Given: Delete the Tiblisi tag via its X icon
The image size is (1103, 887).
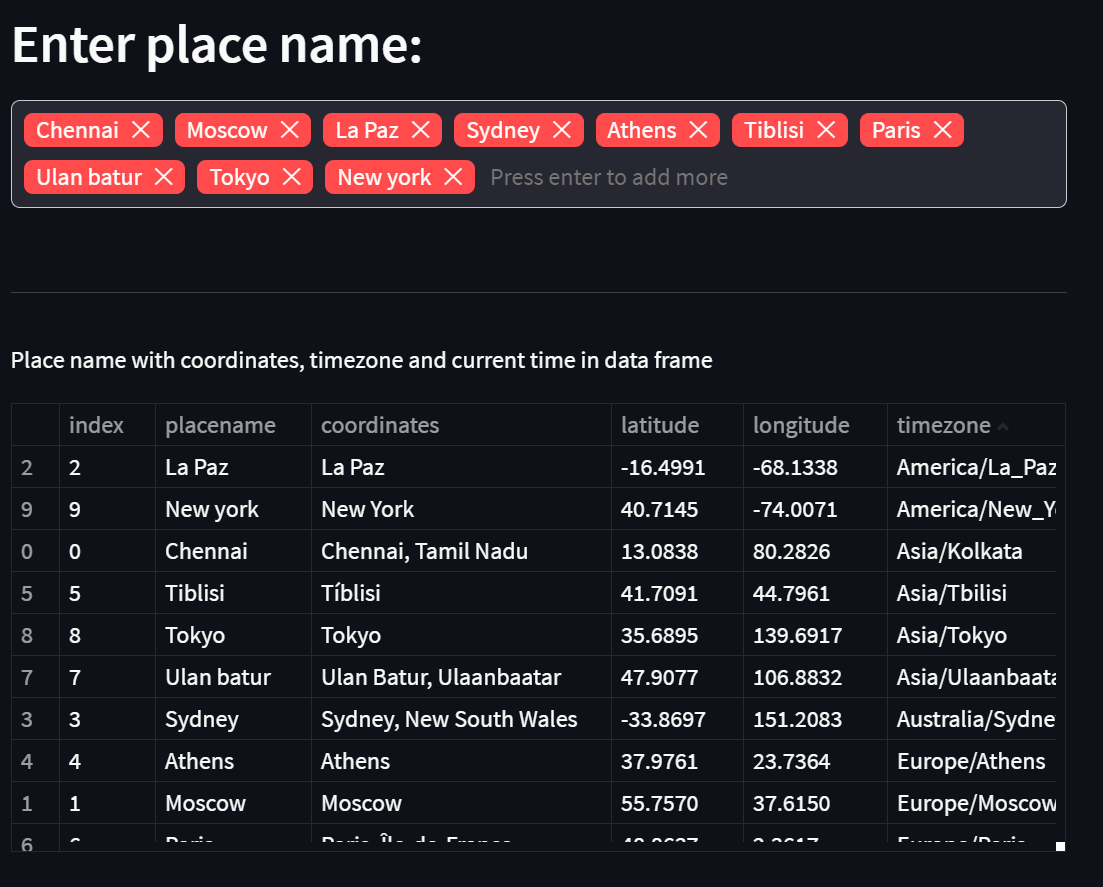Looking at the screenshot, I should [826, 129].
